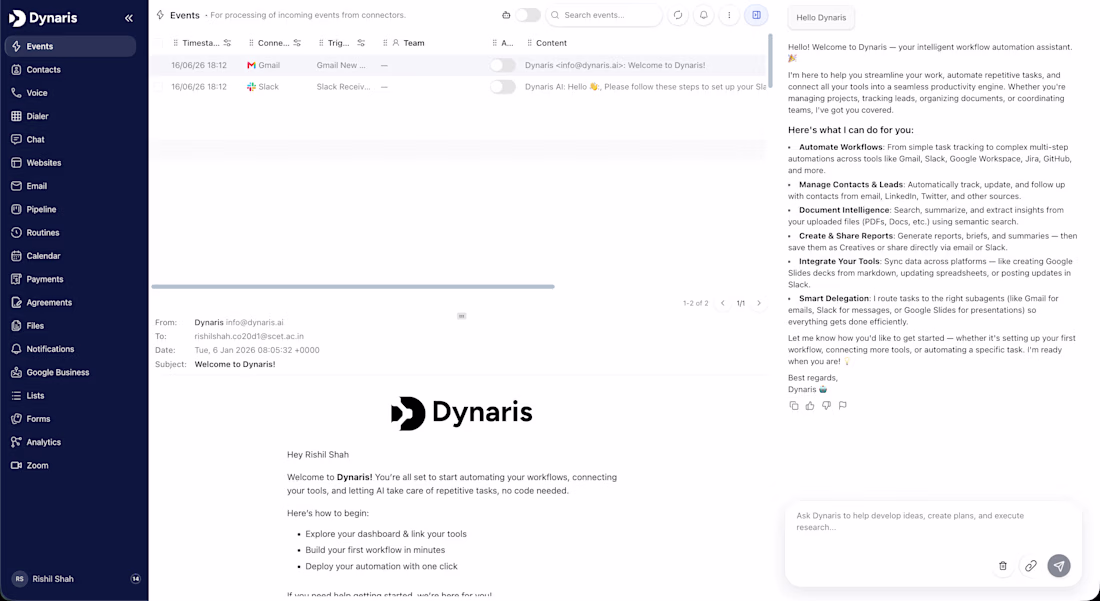
Task: Select Calendar in the sidebar
Action: tap(70, 256)
